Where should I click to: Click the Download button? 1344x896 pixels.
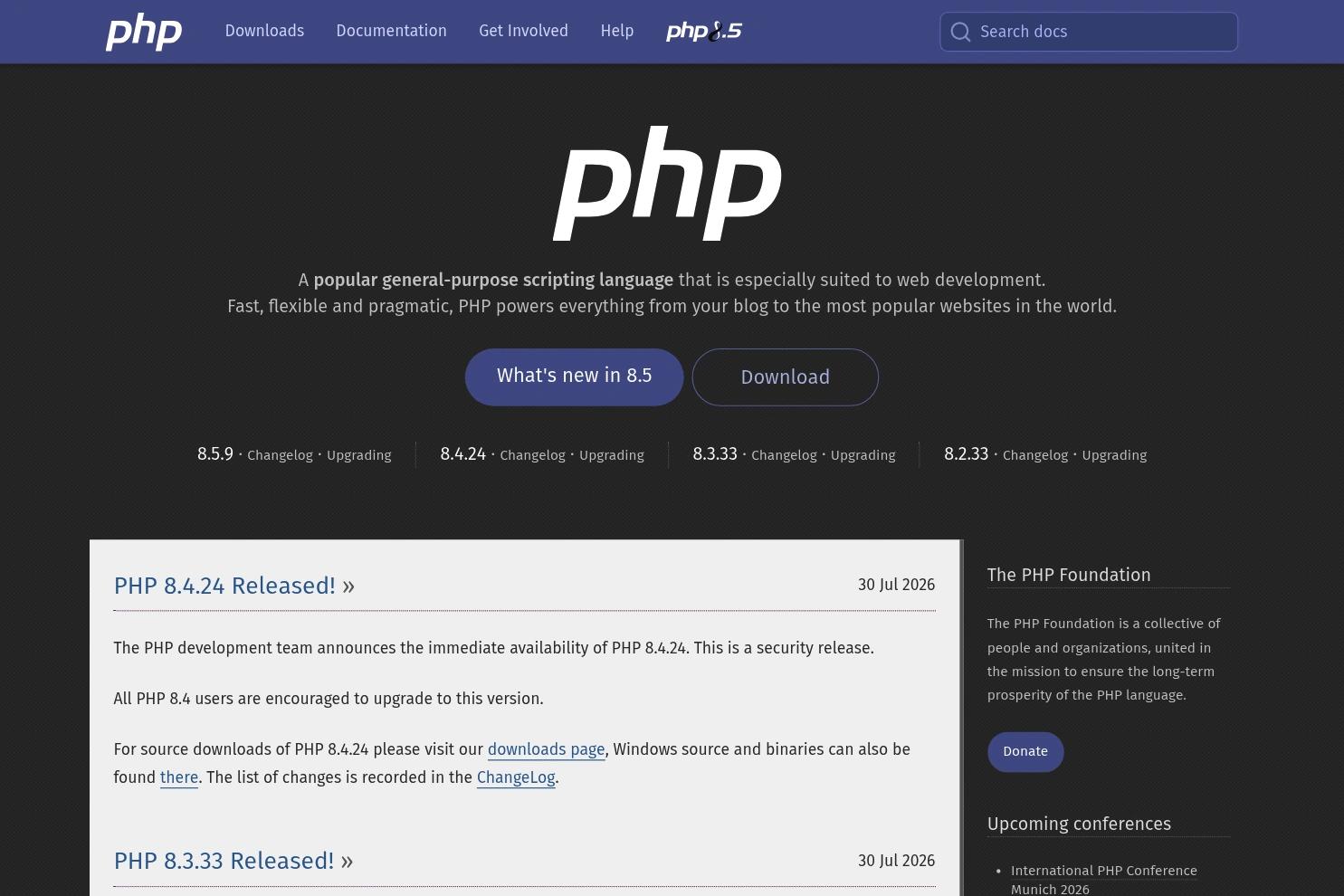[785, 377]
